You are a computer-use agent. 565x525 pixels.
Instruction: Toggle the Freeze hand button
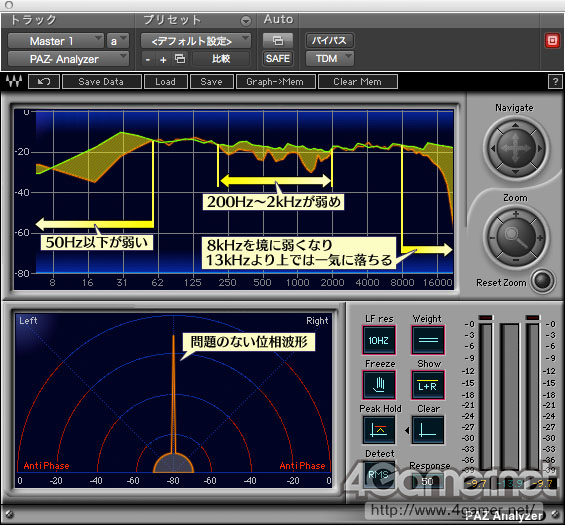coord(379,385)
